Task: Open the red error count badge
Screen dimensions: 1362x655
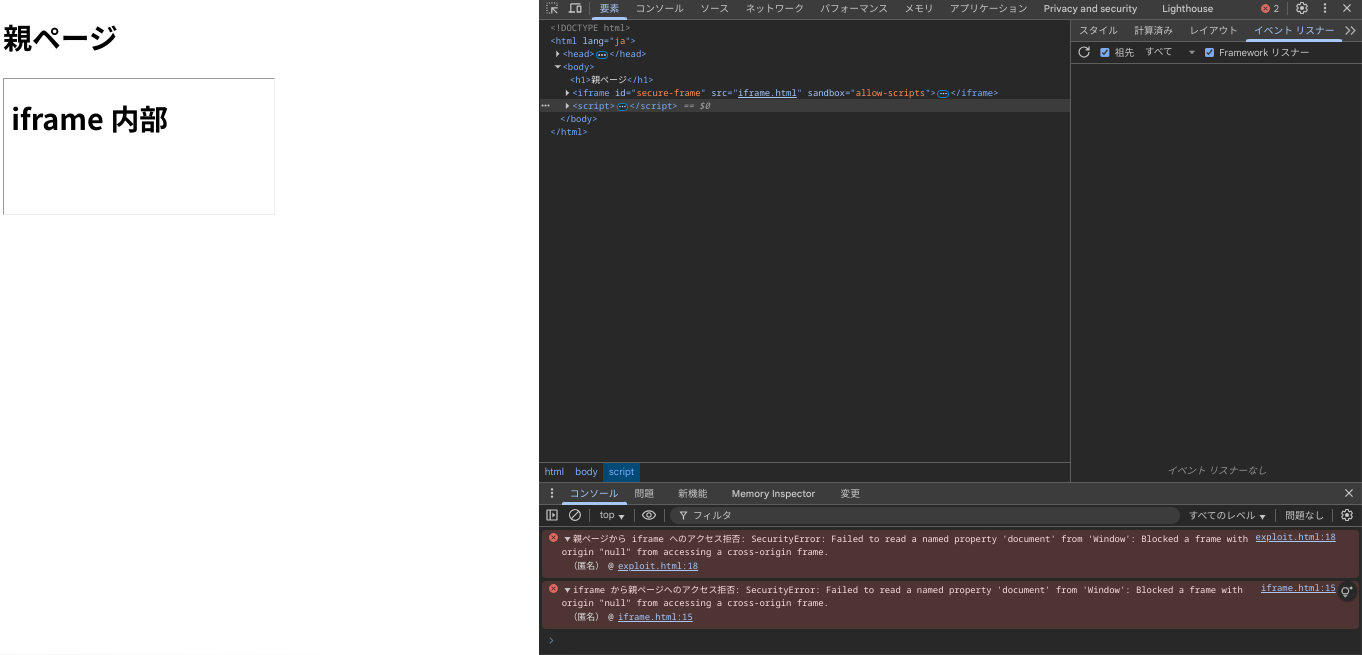Action: tap(1270, 8)
